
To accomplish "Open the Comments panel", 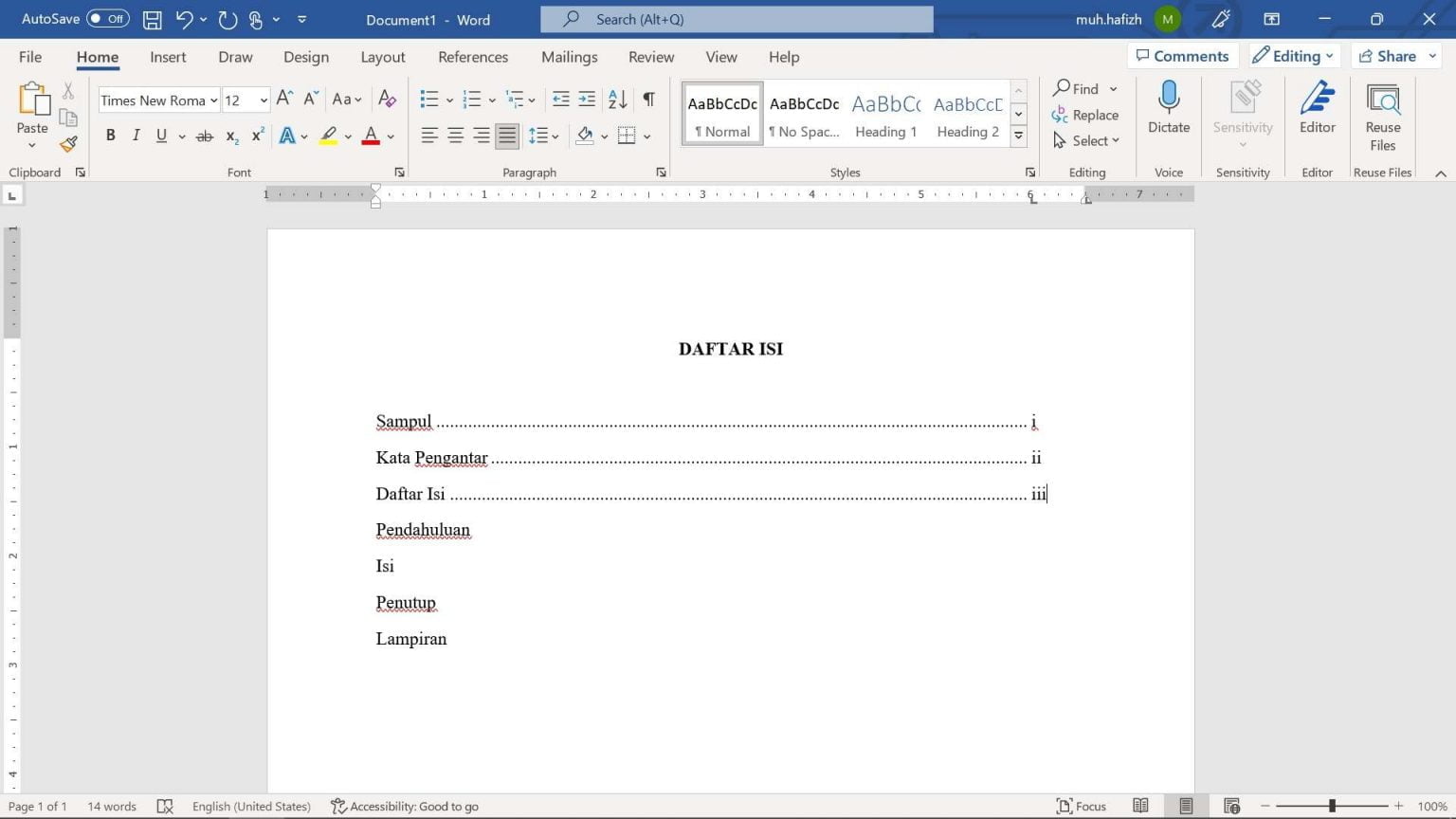I will coord(1182,55).
